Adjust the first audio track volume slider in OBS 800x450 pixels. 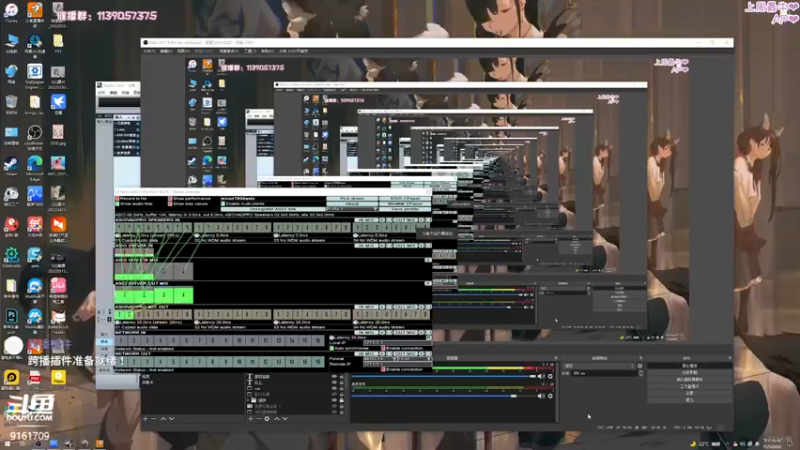(x=444, y=377)
